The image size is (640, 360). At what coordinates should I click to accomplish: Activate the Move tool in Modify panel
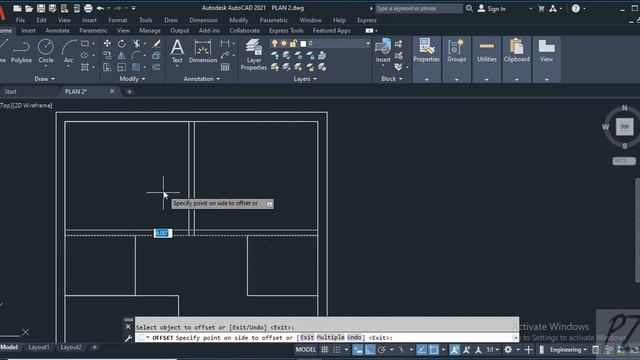[107, 43]
